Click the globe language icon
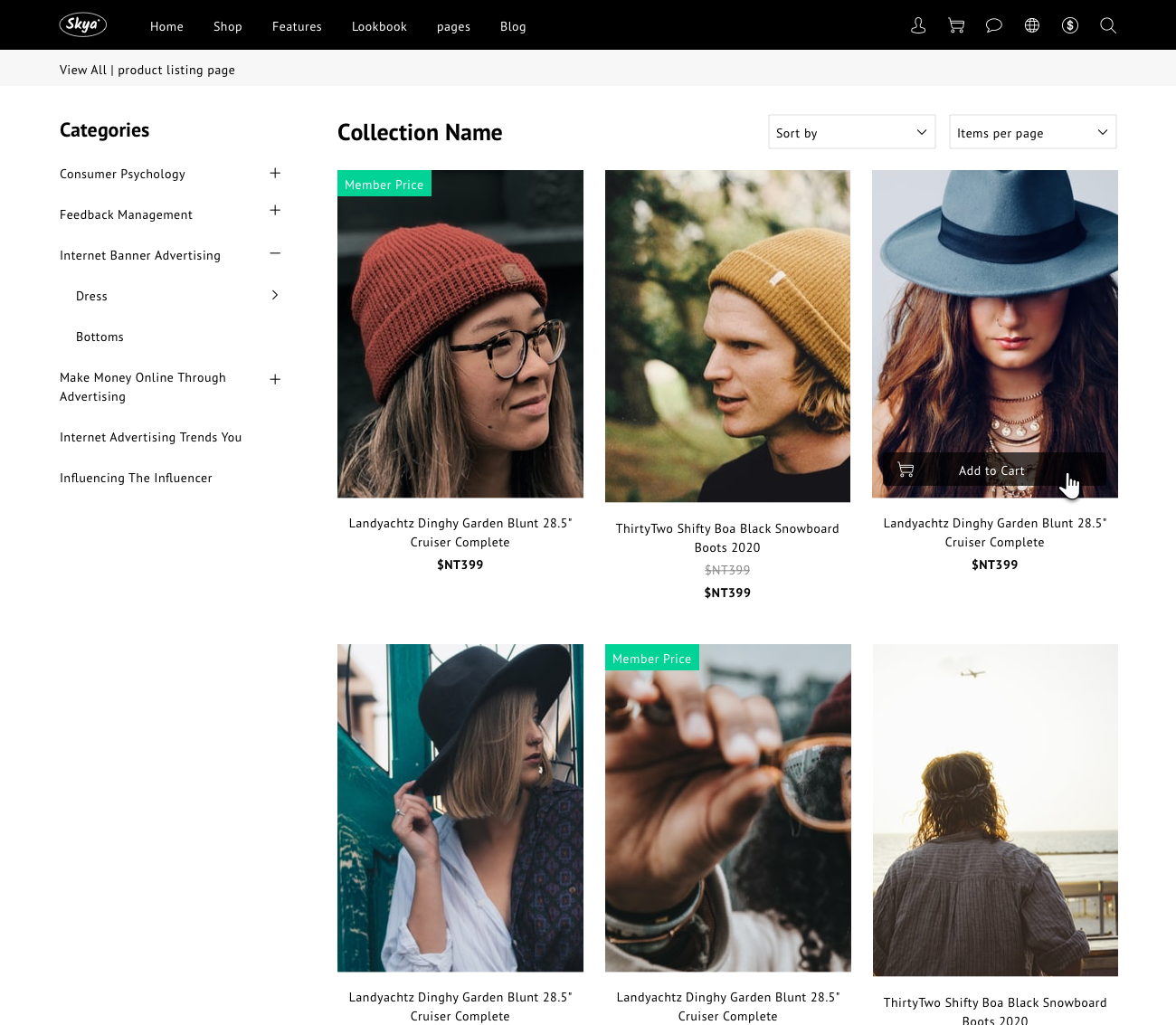1176x1025 pixels. click(x=1032, y=25)
